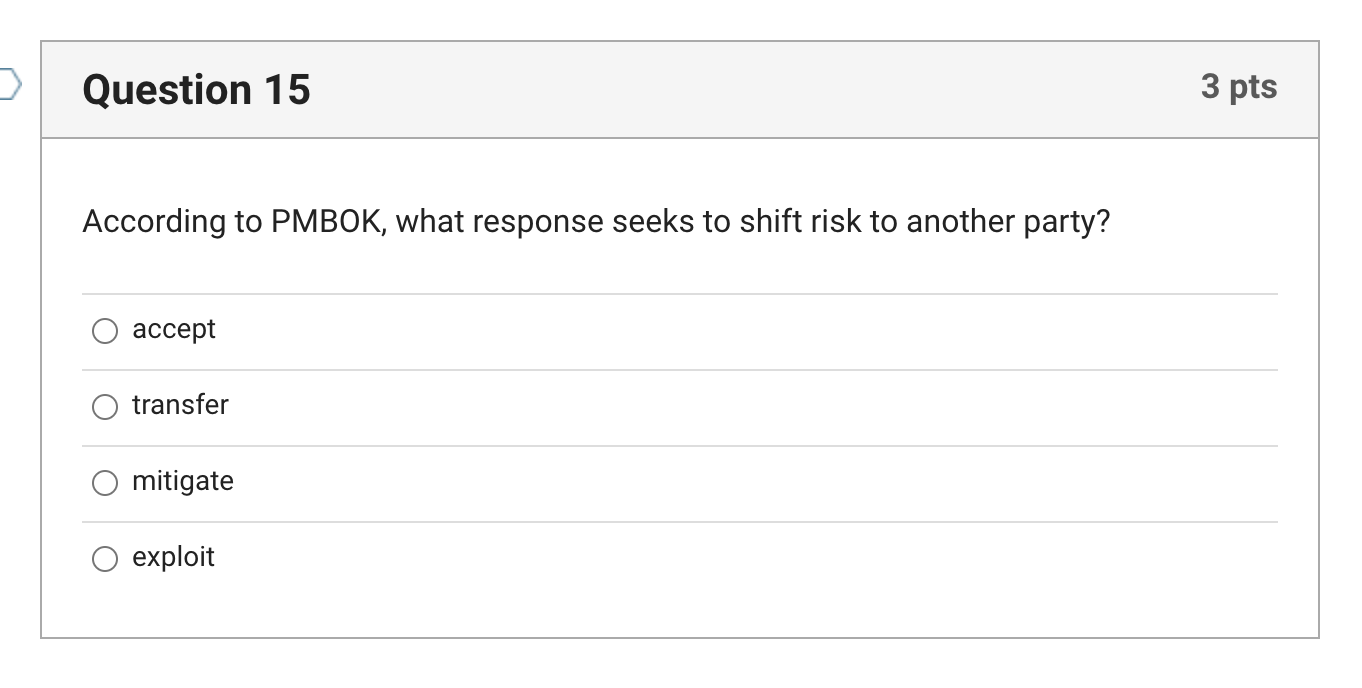Viewport: 1362px width, 688px height.
Task: Click blank space in the transfer answer row
Action: click(700, 406)
